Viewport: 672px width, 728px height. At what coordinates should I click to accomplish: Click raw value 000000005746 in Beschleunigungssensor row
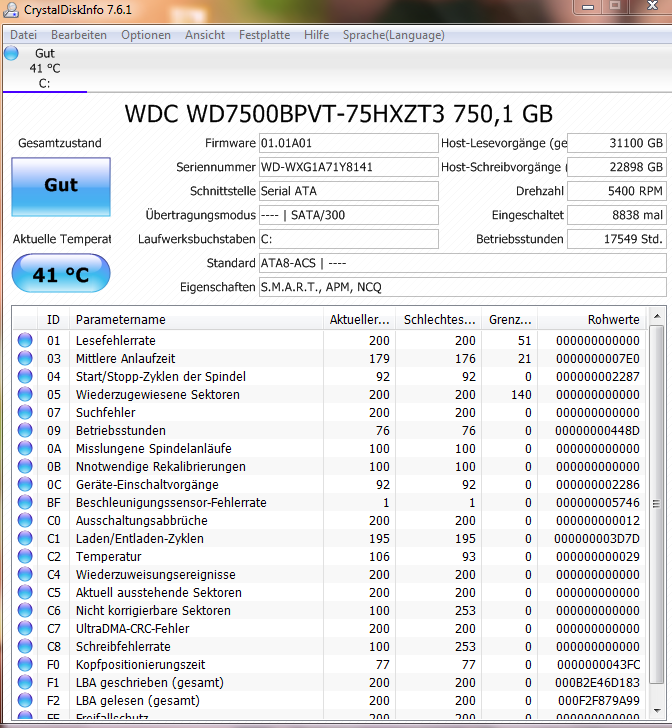tap(598, 502)
